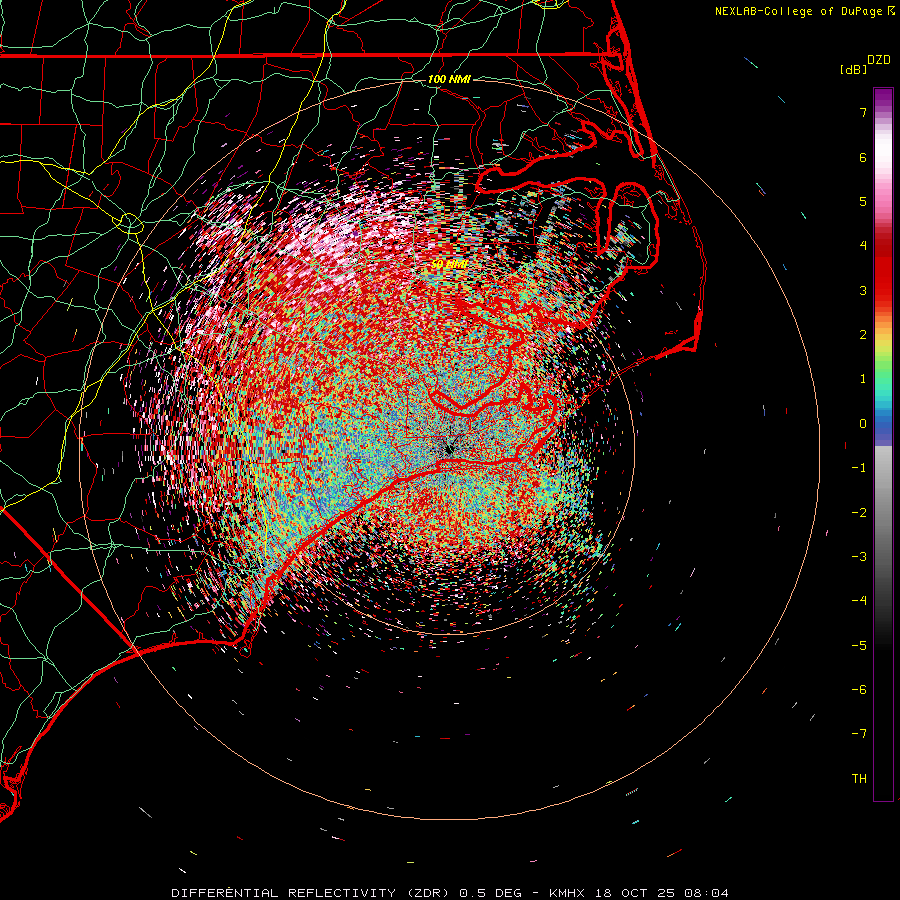Click the -3 dB value on the scale
900x900 pixels.
(859, 557)
